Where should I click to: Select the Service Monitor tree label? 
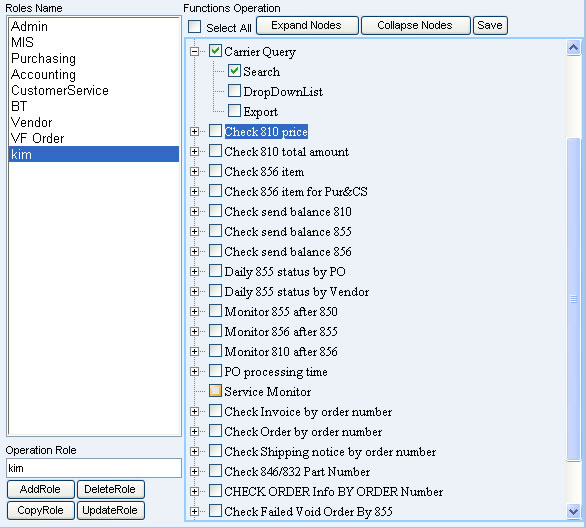[268, 392]
